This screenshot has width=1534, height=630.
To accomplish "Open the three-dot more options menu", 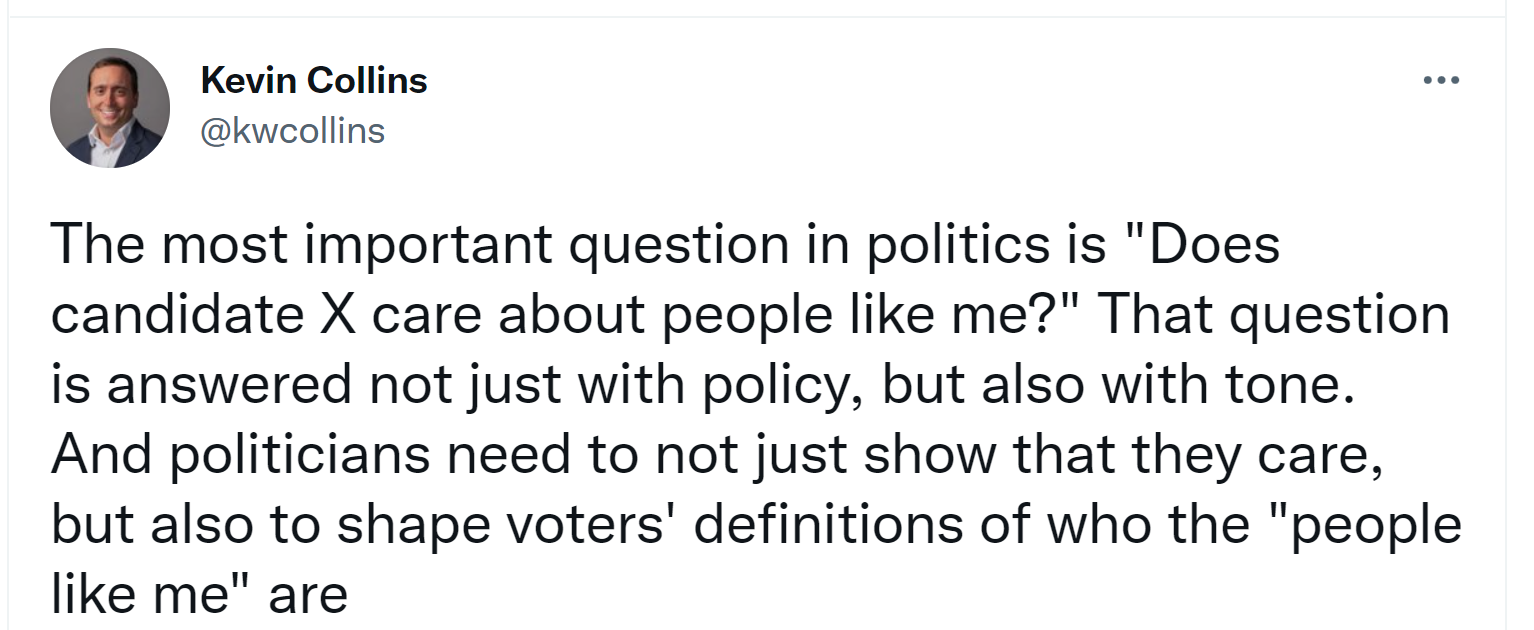I will [x=1442, y=80].
